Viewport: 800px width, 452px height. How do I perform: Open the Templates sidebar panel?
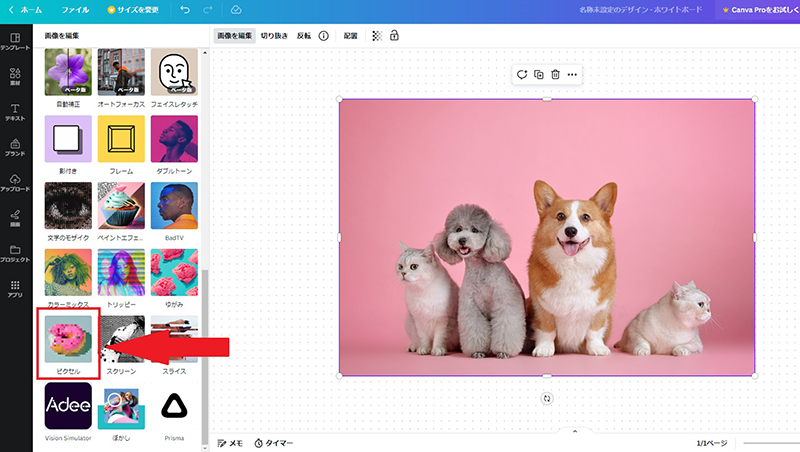15,41
